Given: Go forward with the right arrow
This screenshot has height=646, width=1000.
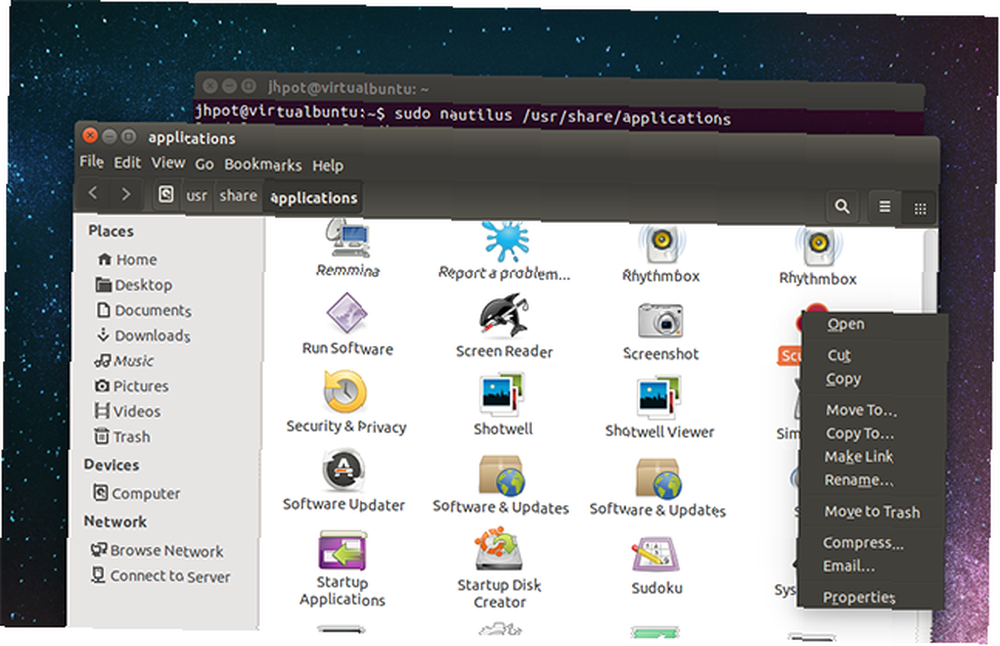Looking at the screenshot, I should point(126,193).
